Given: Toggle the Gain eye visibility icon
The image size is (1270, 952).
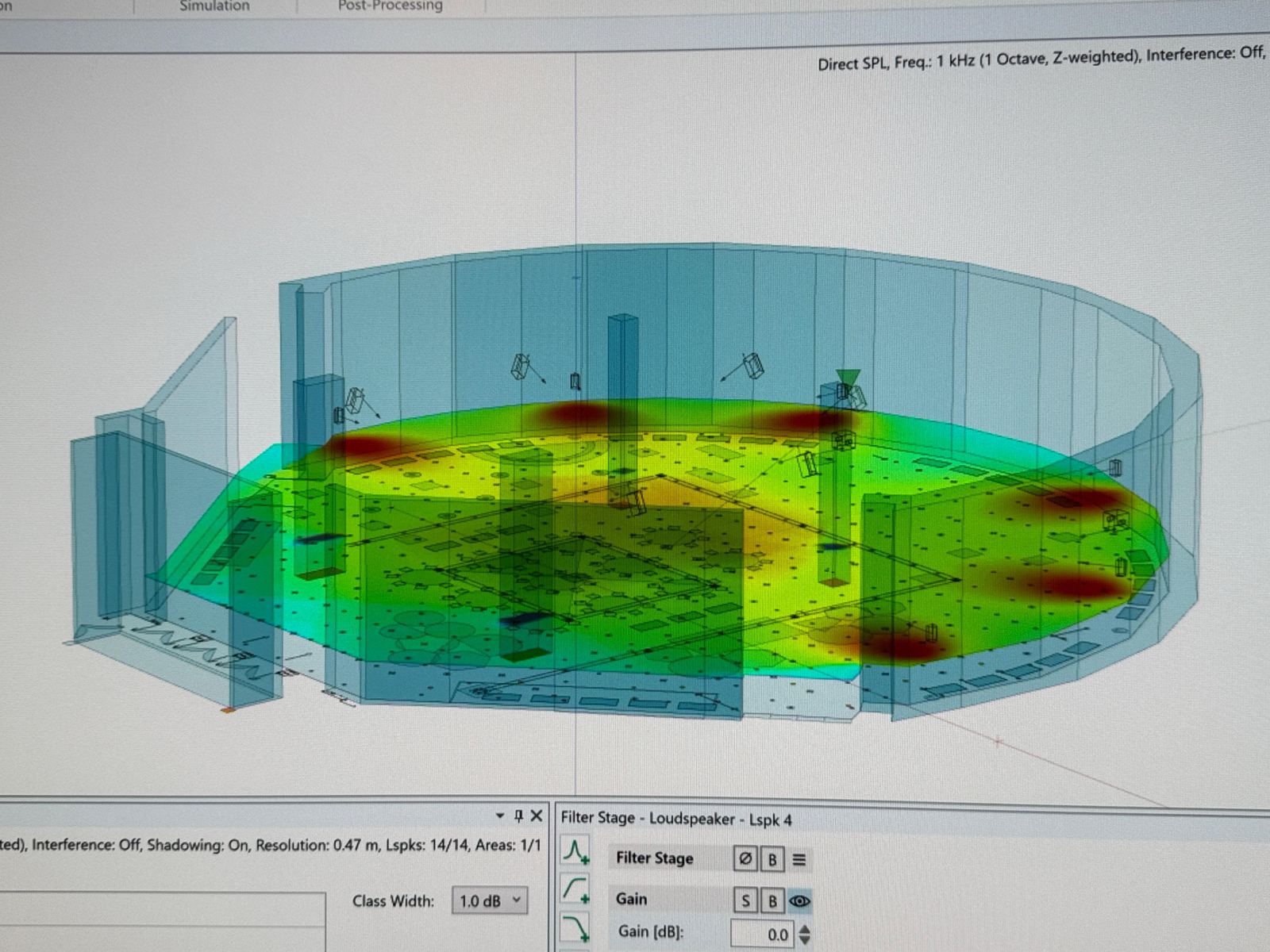Looking at the screenshot, I should (799, 901).
